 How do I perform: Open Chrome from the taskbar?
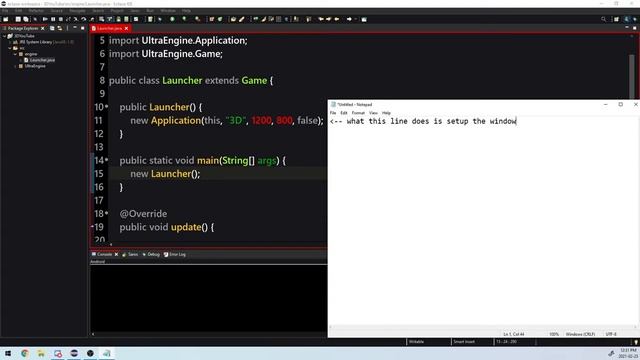(25, 353)
